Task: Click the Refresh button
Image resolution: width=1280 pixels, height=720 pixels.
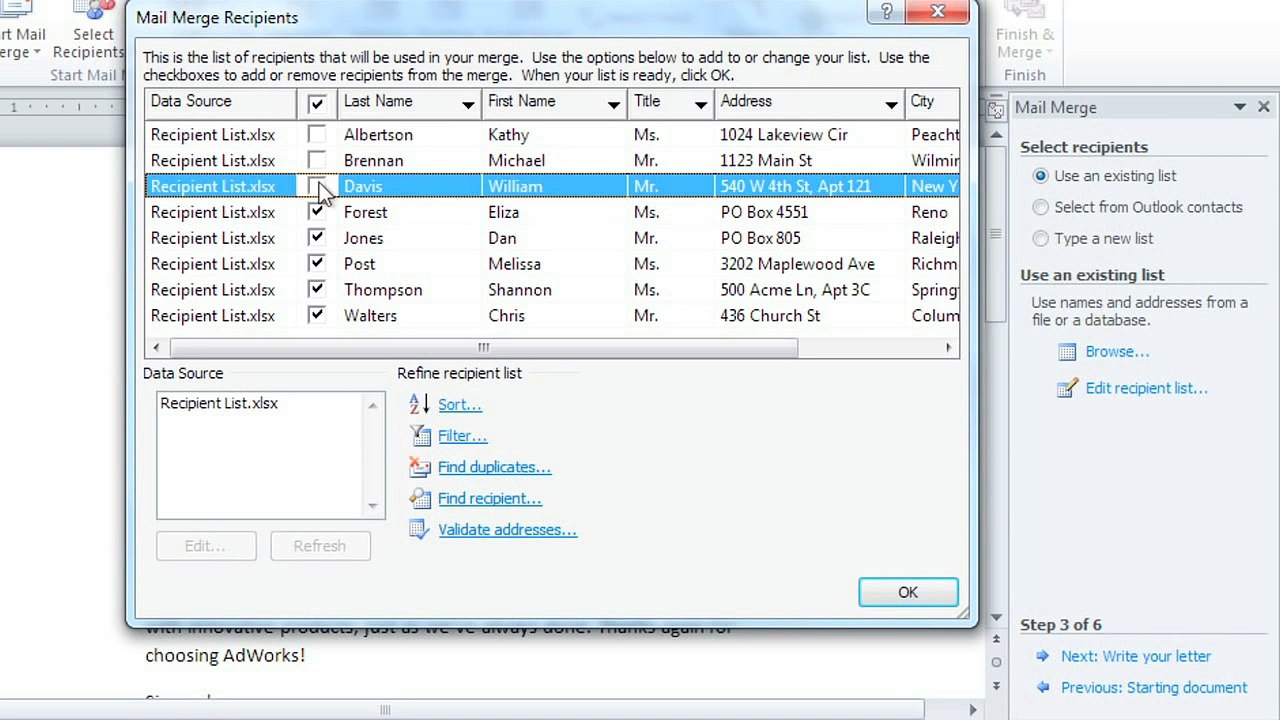Action: 320,546
